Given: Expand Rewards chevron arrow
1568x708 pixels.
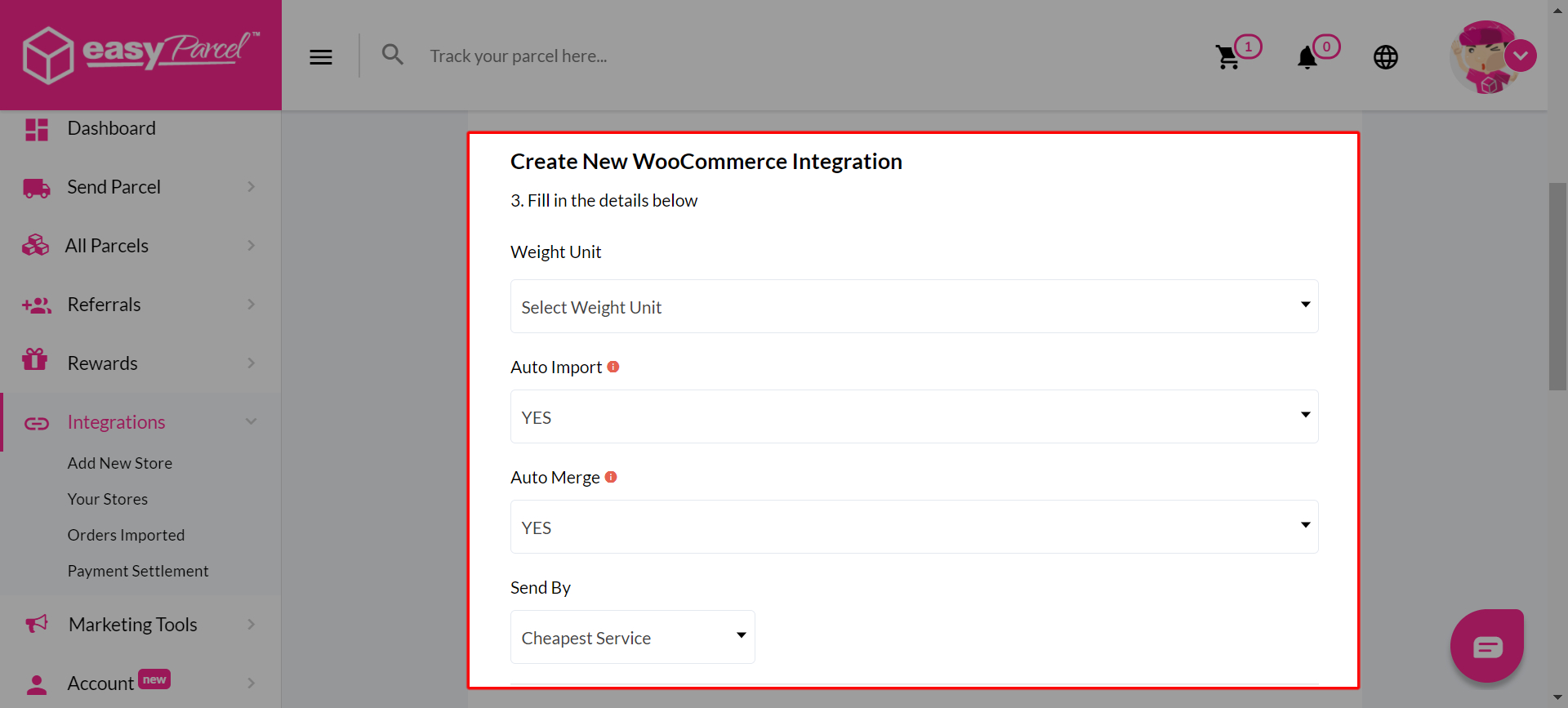Looking at the screenshot, I should tap(252, 363).
